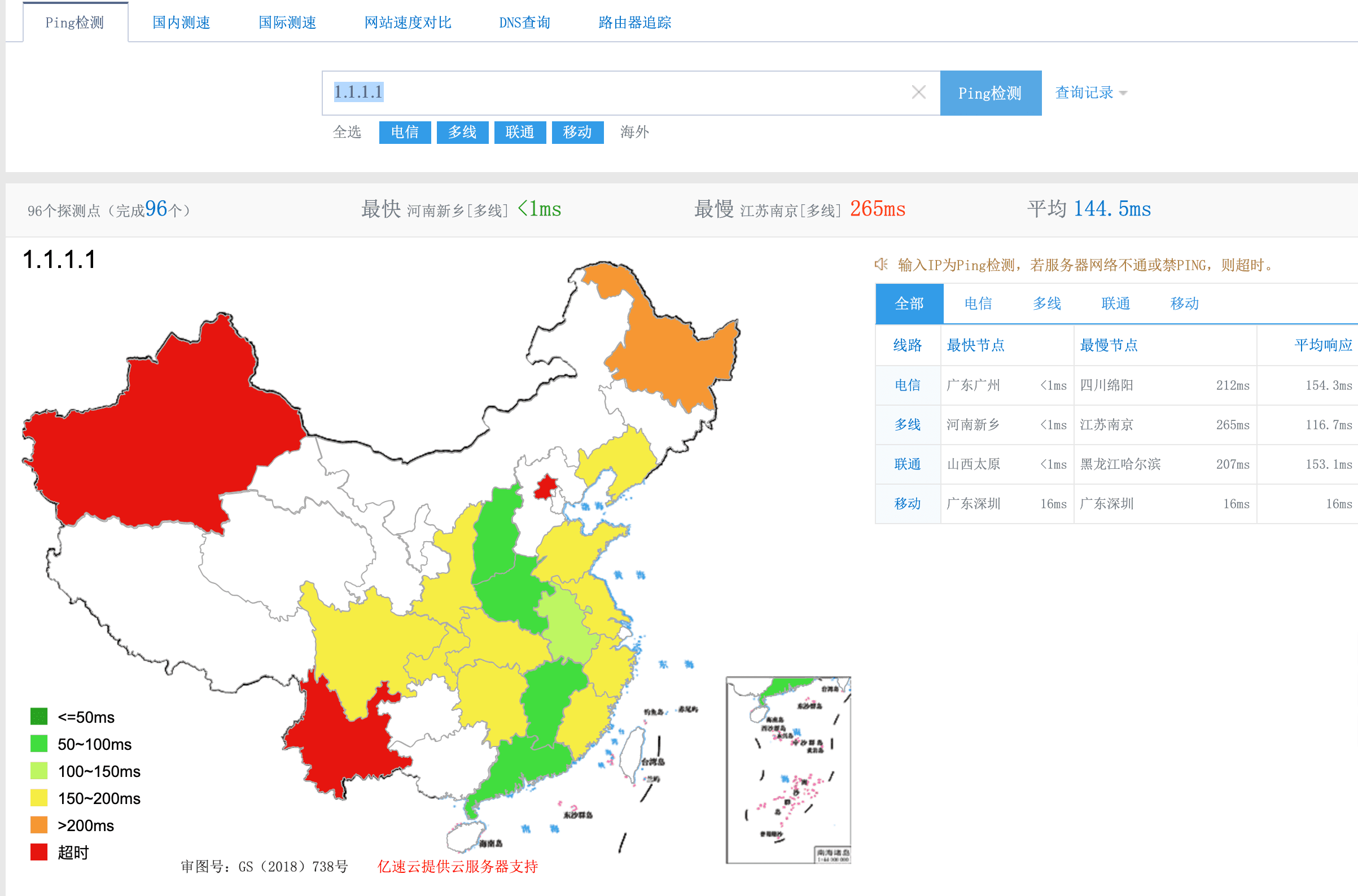Click 移动 row label in table
This screenshot has width=1358, height=896.
tap(908, 503)
